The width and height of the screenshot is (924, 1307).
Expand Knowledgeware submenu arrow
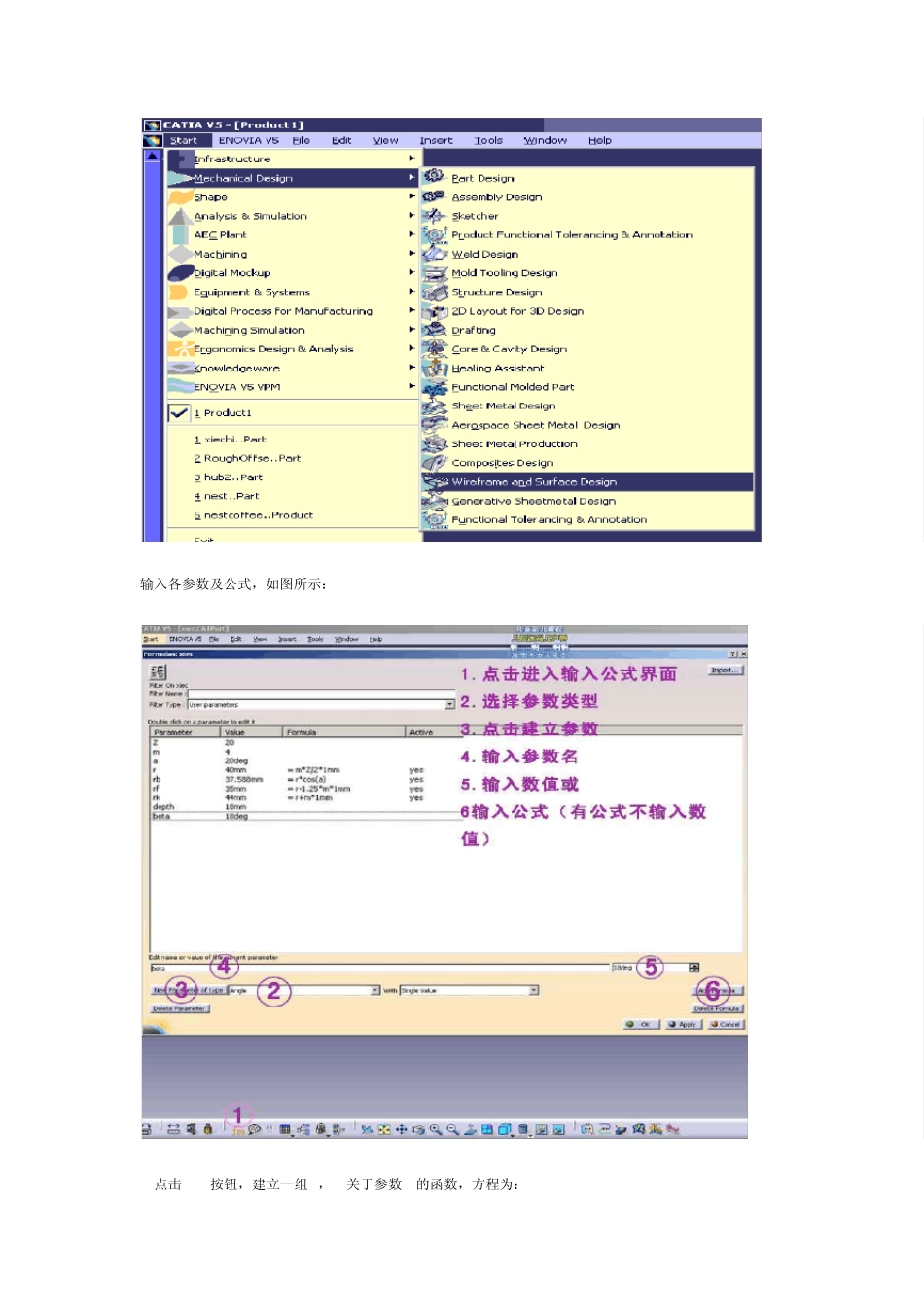[412, 367]
